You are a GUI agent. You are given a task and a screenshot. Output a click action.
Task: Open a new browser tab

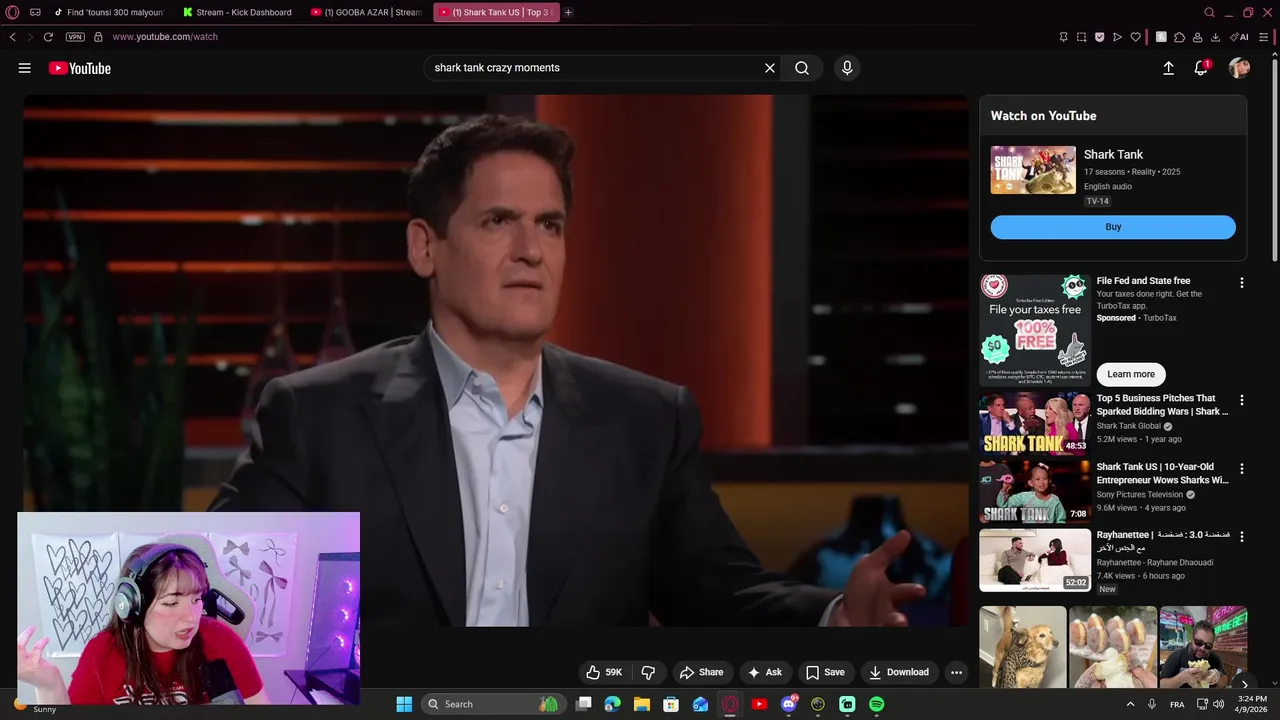568,12
